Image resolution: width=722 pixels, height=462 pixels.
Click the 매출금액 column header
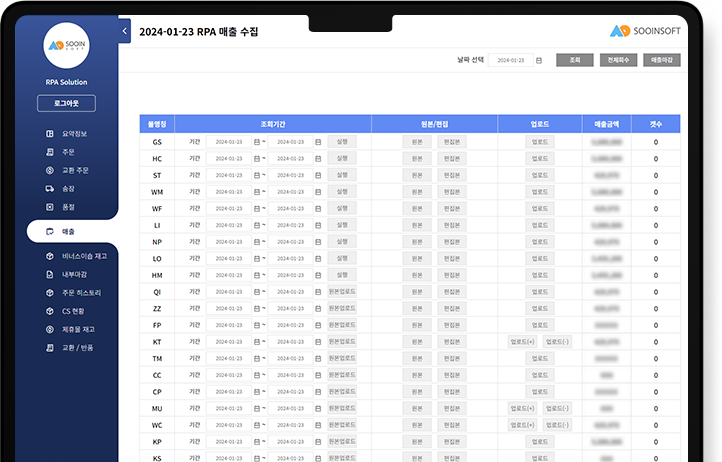click(x=606, y=124)
